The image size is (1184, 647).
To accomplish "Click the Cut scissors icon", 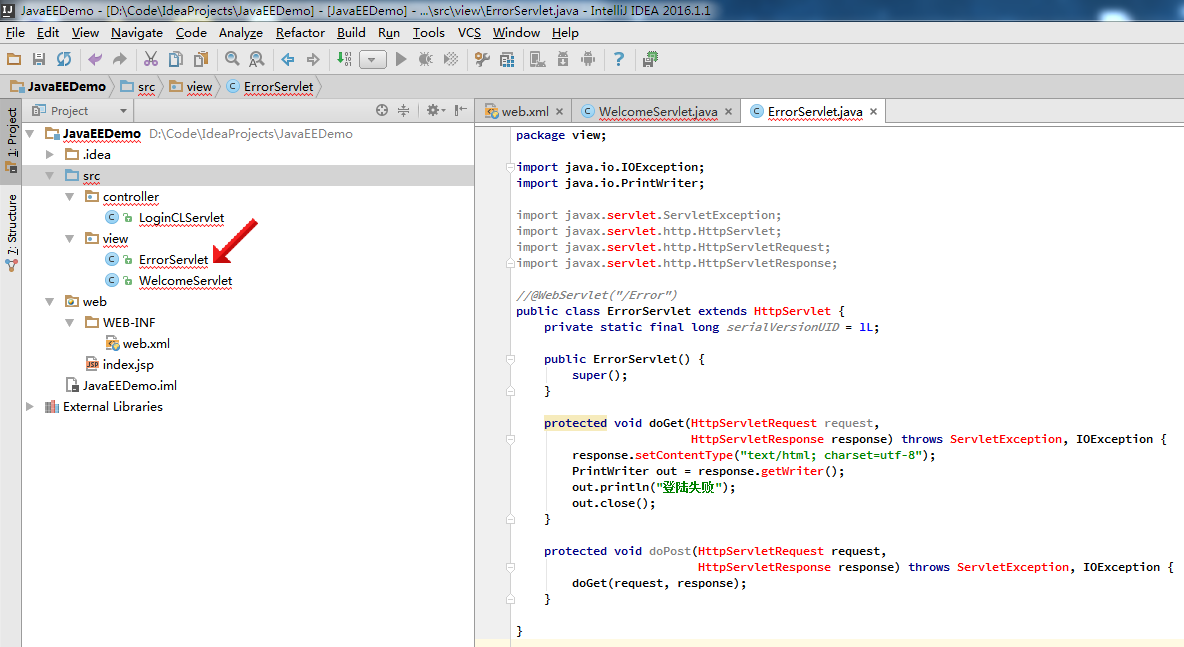I will click(x=150, y=59).
